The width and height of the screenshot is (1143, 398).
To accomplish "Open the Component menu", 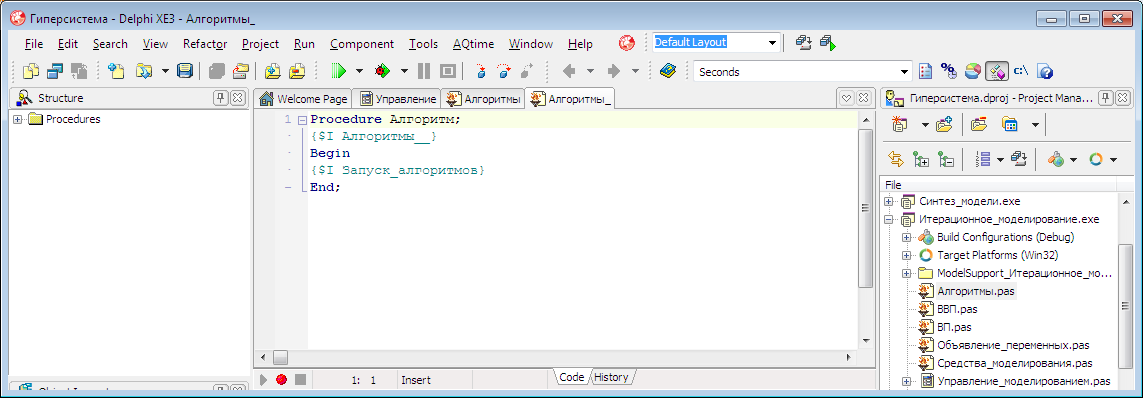I will coord(362,44).
